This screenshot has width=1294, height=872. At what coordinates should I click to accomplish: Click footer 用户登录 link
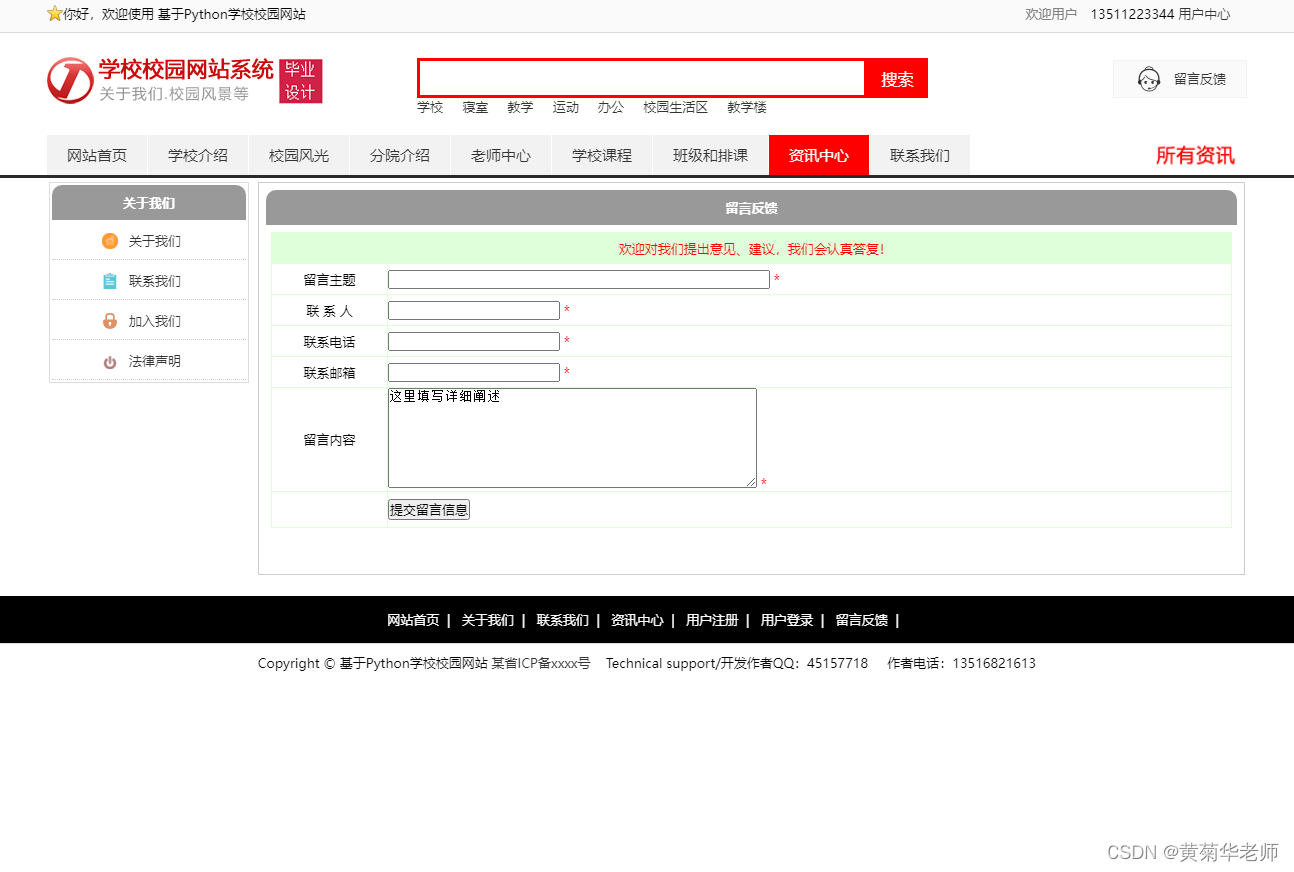[787, 620]
